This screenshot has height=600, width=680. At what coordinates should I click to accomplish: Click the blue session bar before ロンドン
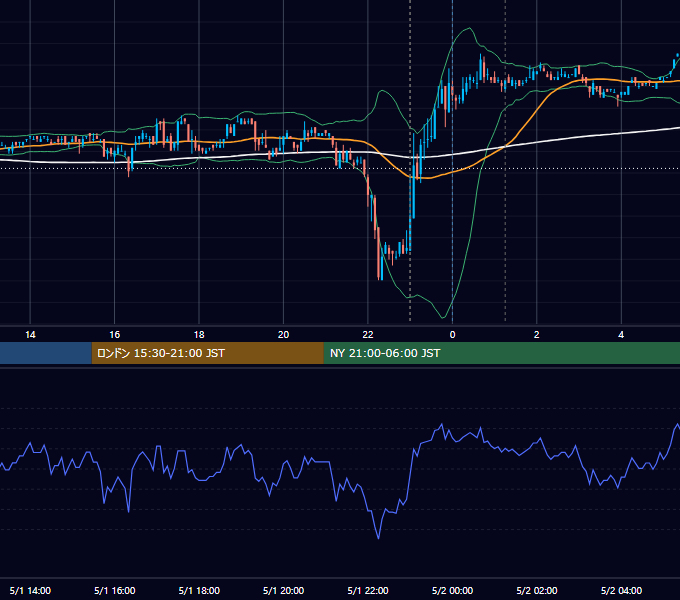point(46,353)
